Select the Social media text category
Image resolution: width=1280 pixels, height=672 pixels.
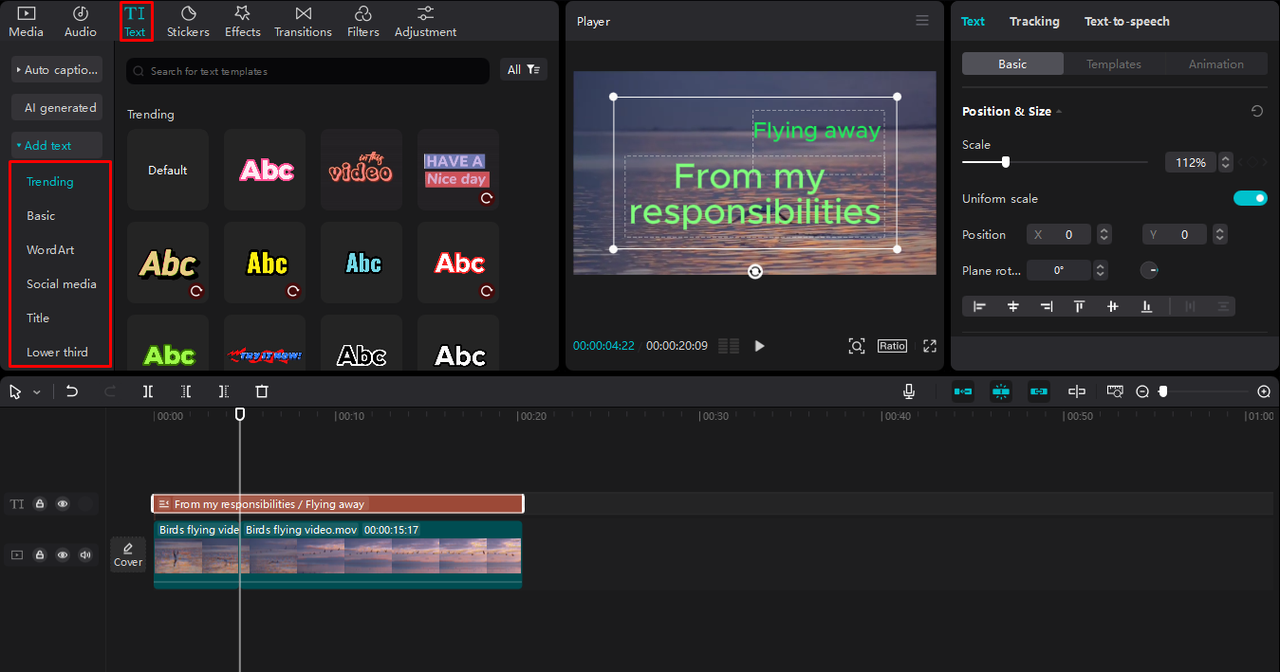tap(61, 284)
